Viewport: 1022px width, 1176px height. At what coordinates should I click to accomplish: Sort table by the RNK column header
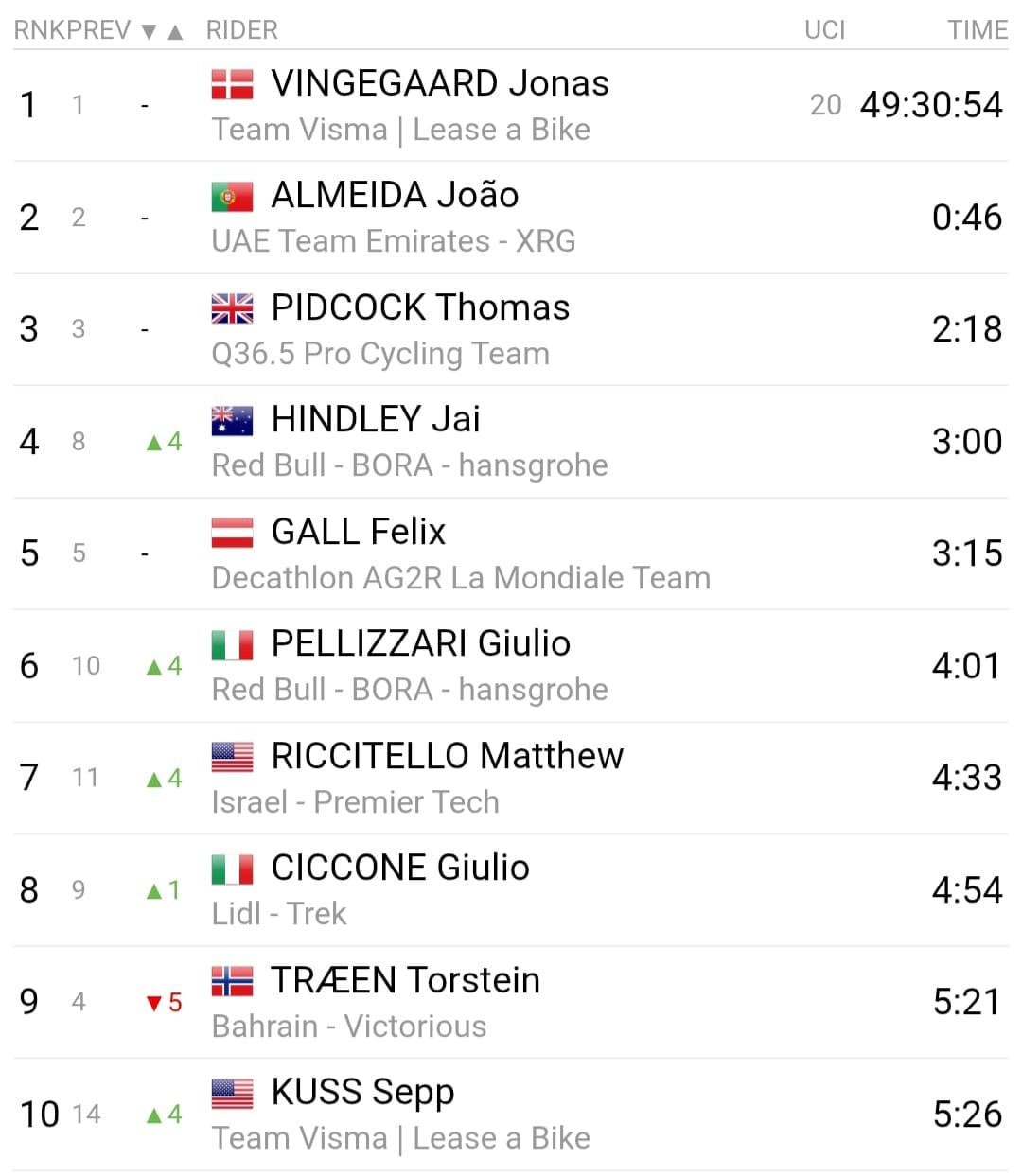click(34, 30)
